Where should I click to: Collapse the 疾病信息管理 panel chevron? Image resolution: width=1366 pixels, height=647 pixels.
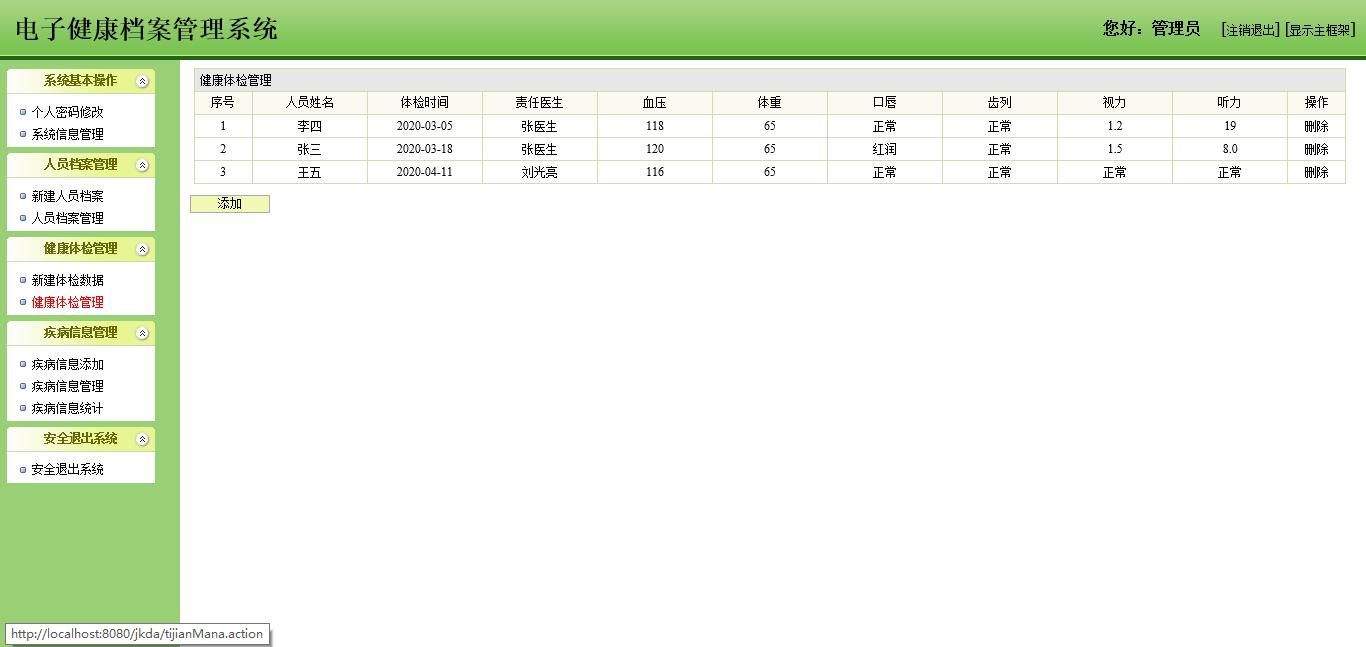point(142,333)
